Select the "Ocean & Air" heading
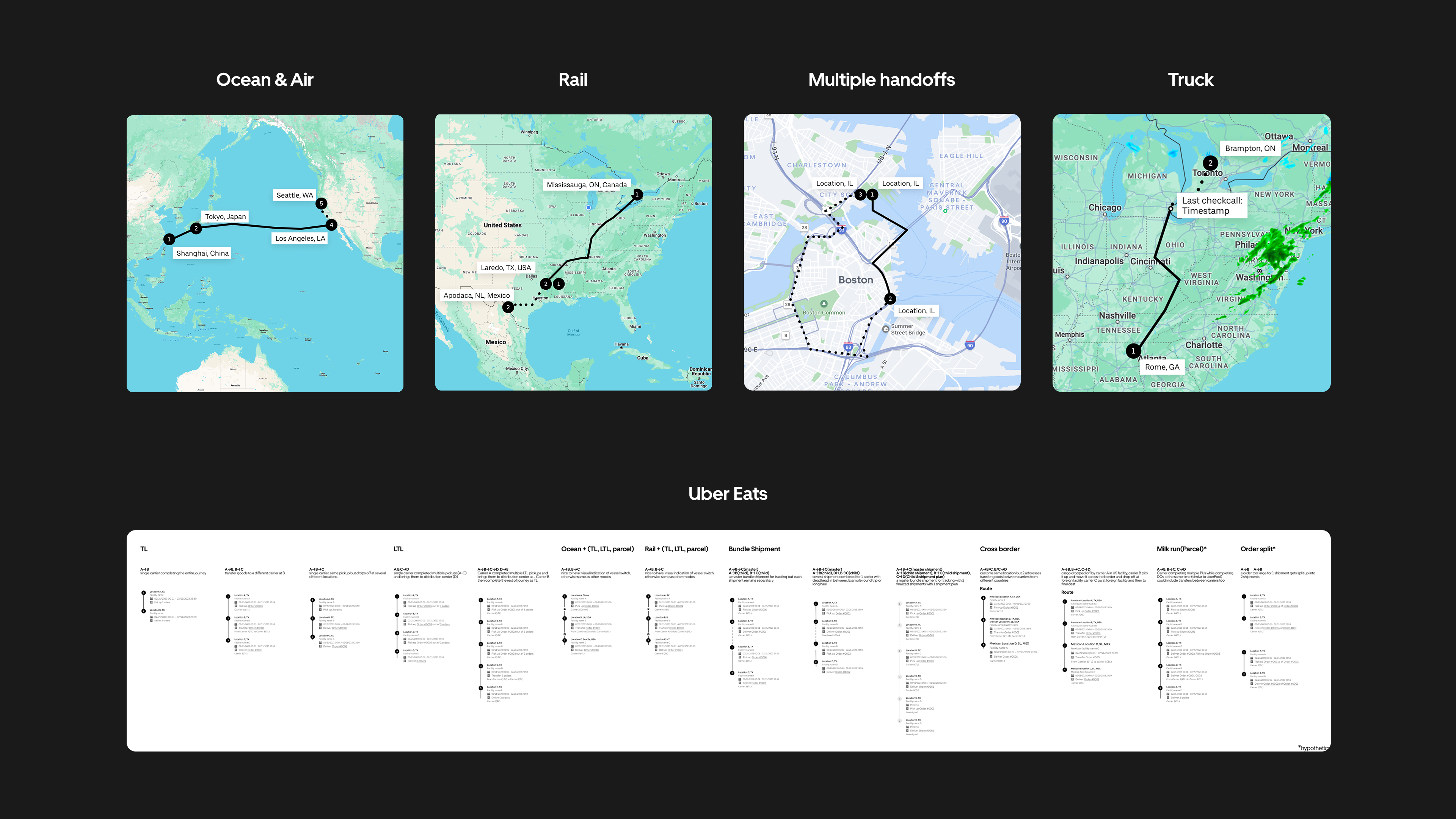The width and height of the screenshot is (1456, 819). click(x=265, y=80)
